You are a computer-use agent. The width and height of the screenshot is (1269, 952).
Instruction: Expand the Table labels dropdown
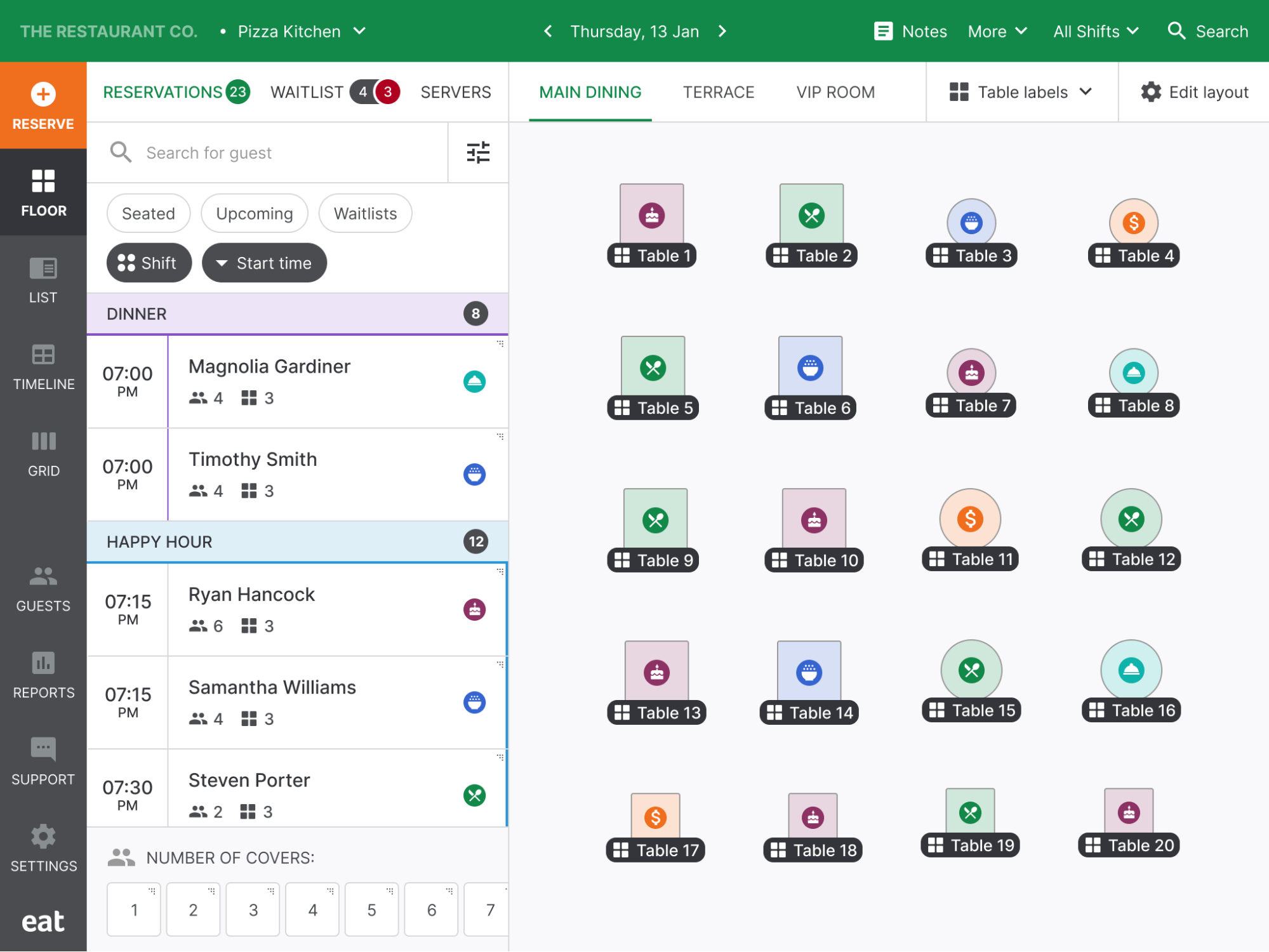click(x=1022, y=91)
